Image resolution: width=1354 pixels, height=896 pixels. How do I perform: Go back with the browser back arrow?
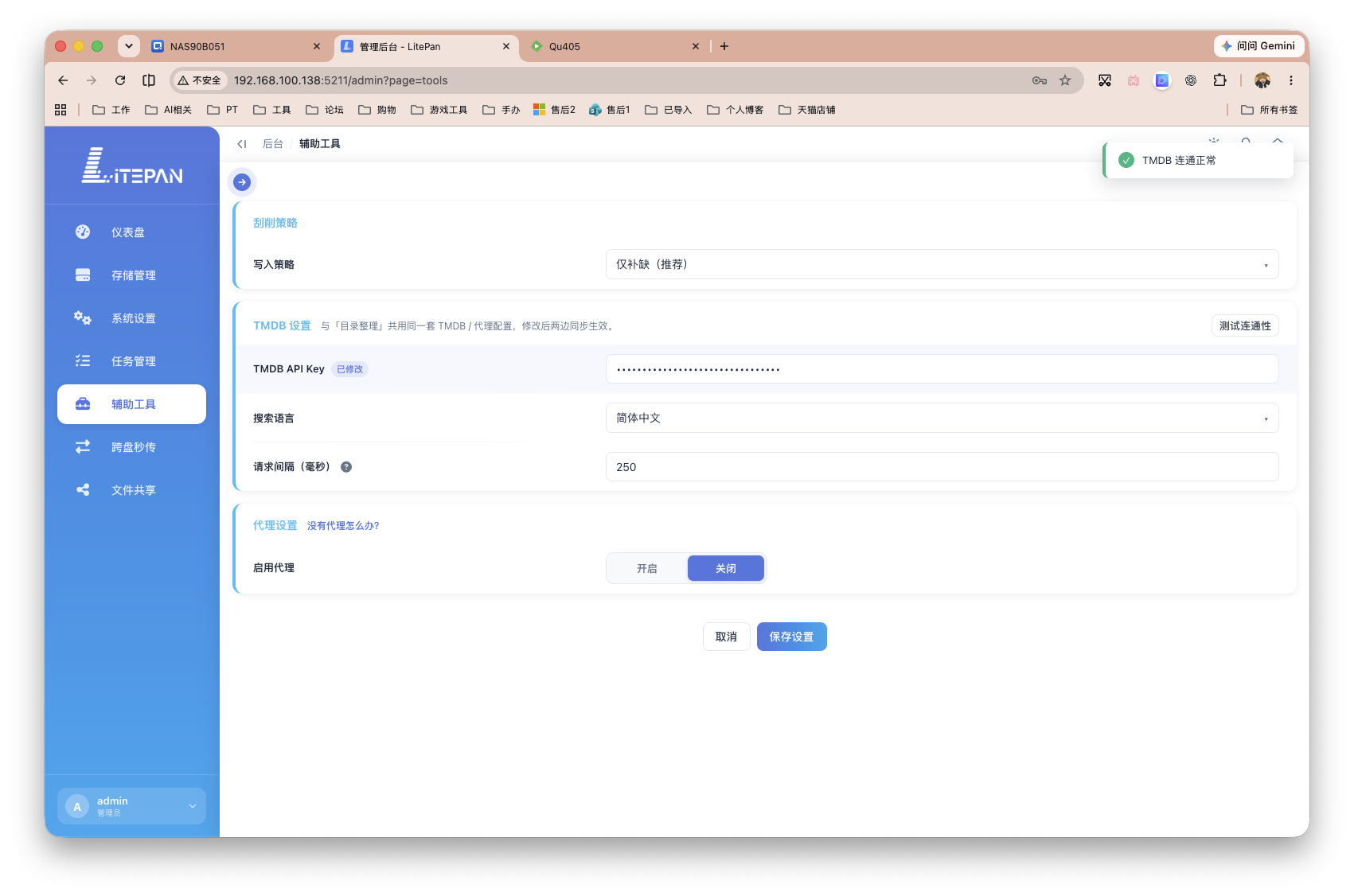tap(63, 80)
